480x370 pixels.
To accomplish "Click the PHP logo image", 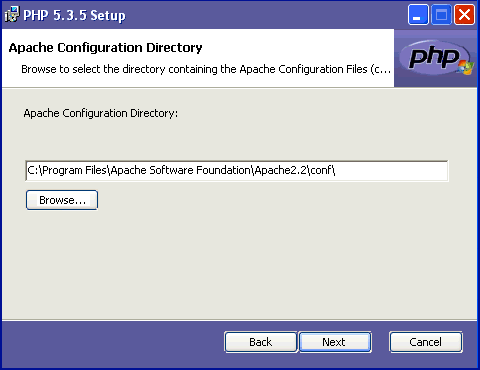I will tap(436, 58).
